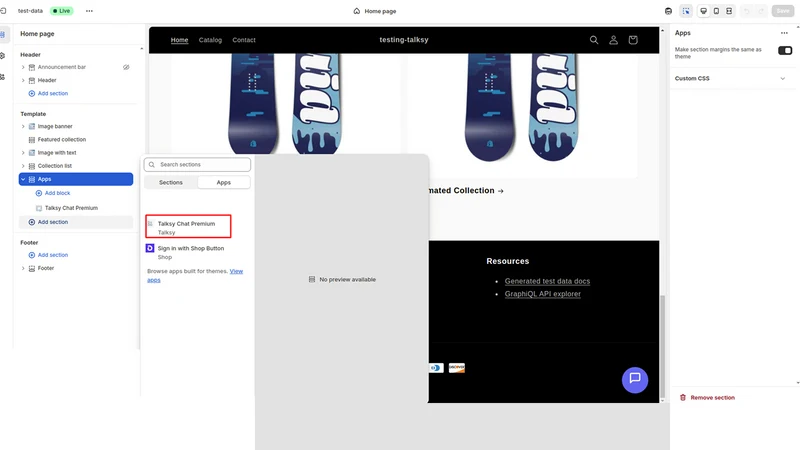Click the store preview icon left of the inspector
Image resolution: width=800 pixels, height=450 pixels.
pos(668,11)
